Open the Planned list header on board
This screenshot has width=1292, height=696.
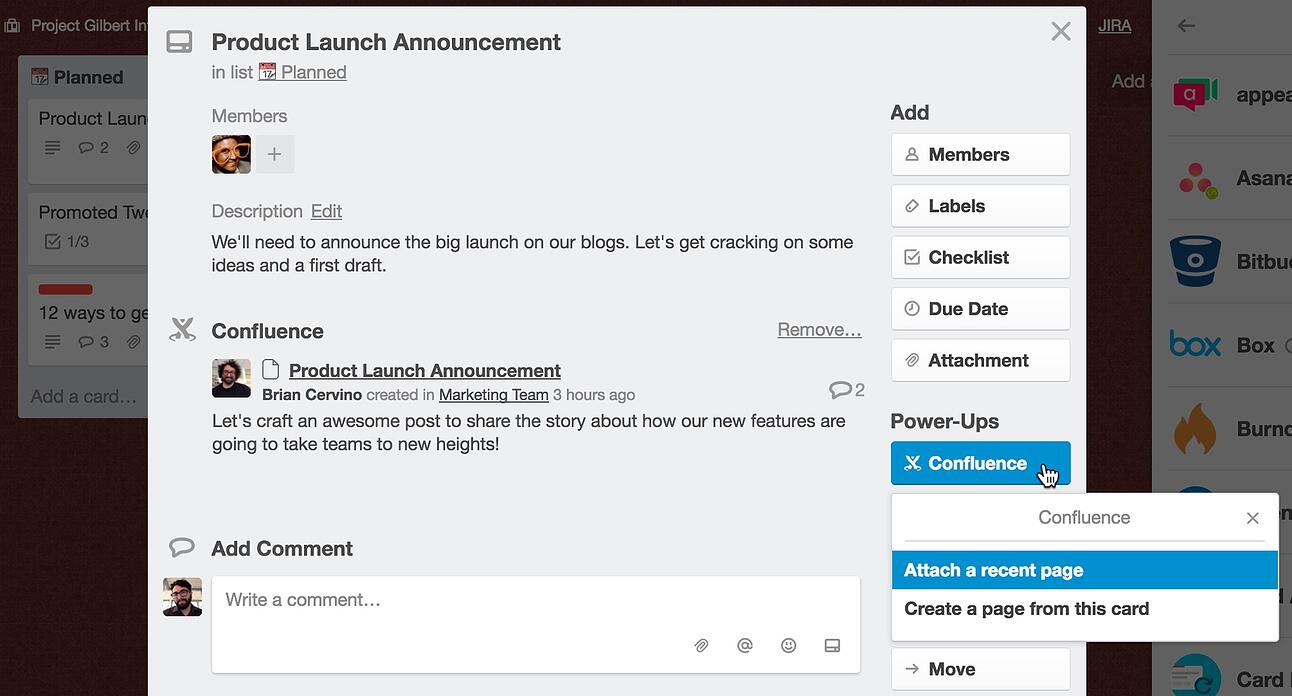point(88,77)
